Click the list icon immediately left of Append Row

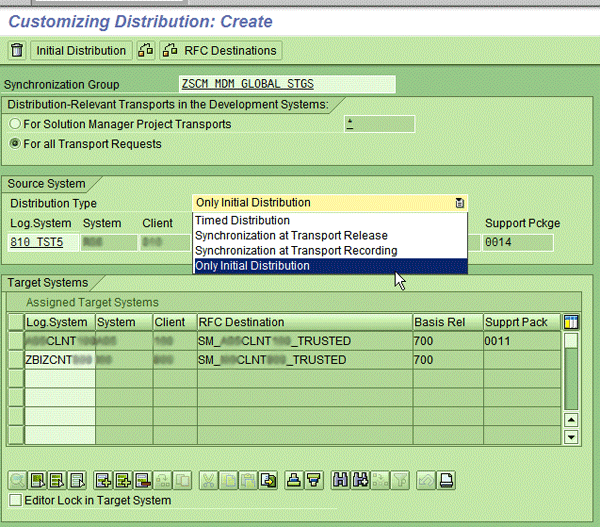pos(77,480)
